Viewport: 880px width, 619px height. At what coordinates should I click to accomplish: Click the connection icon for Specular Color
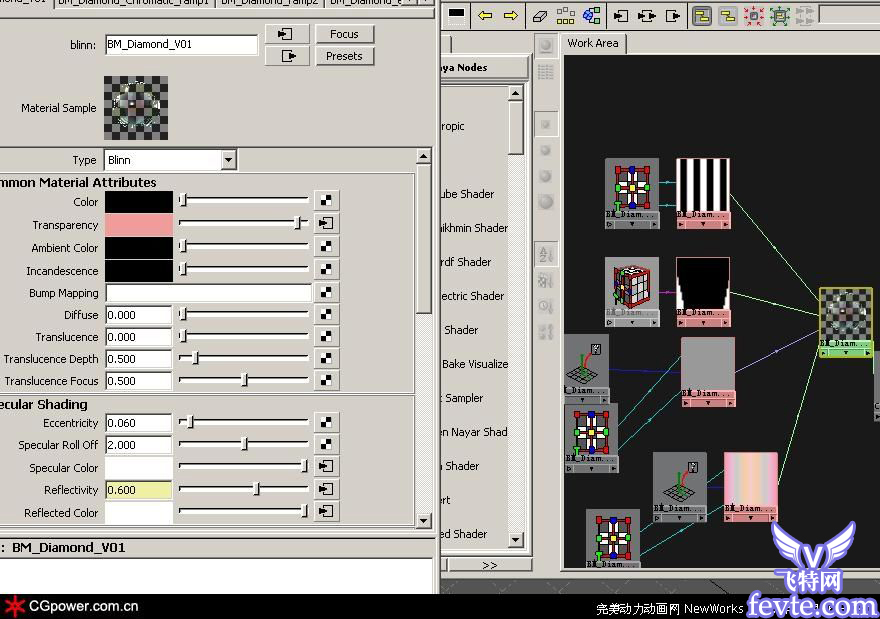click(326, 466)
